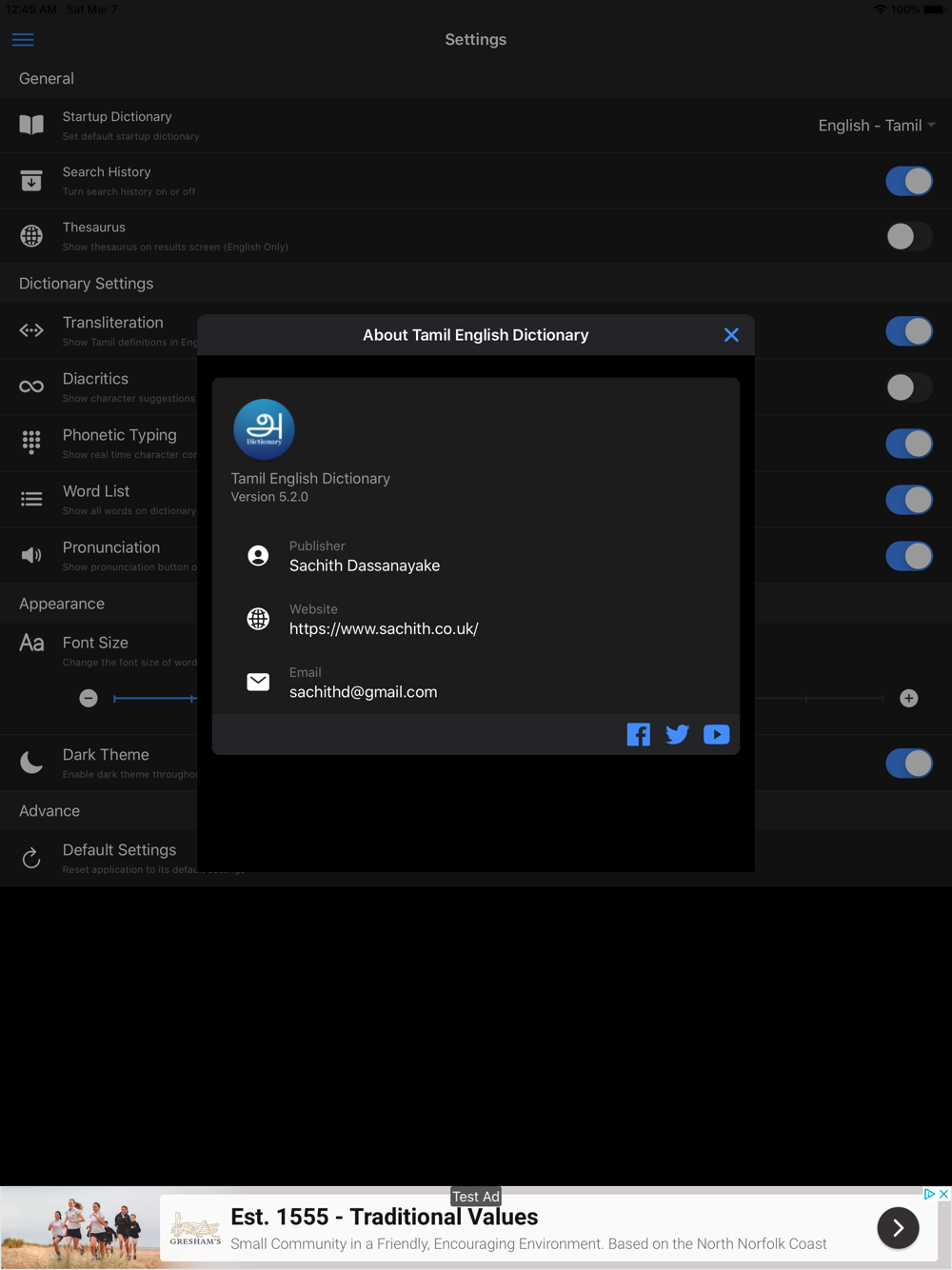Image resolution: width=952 pixels, height=1270 pixels.
Task: Click publisher name Sachith Dassanayake
Action: tap(365, 566)
